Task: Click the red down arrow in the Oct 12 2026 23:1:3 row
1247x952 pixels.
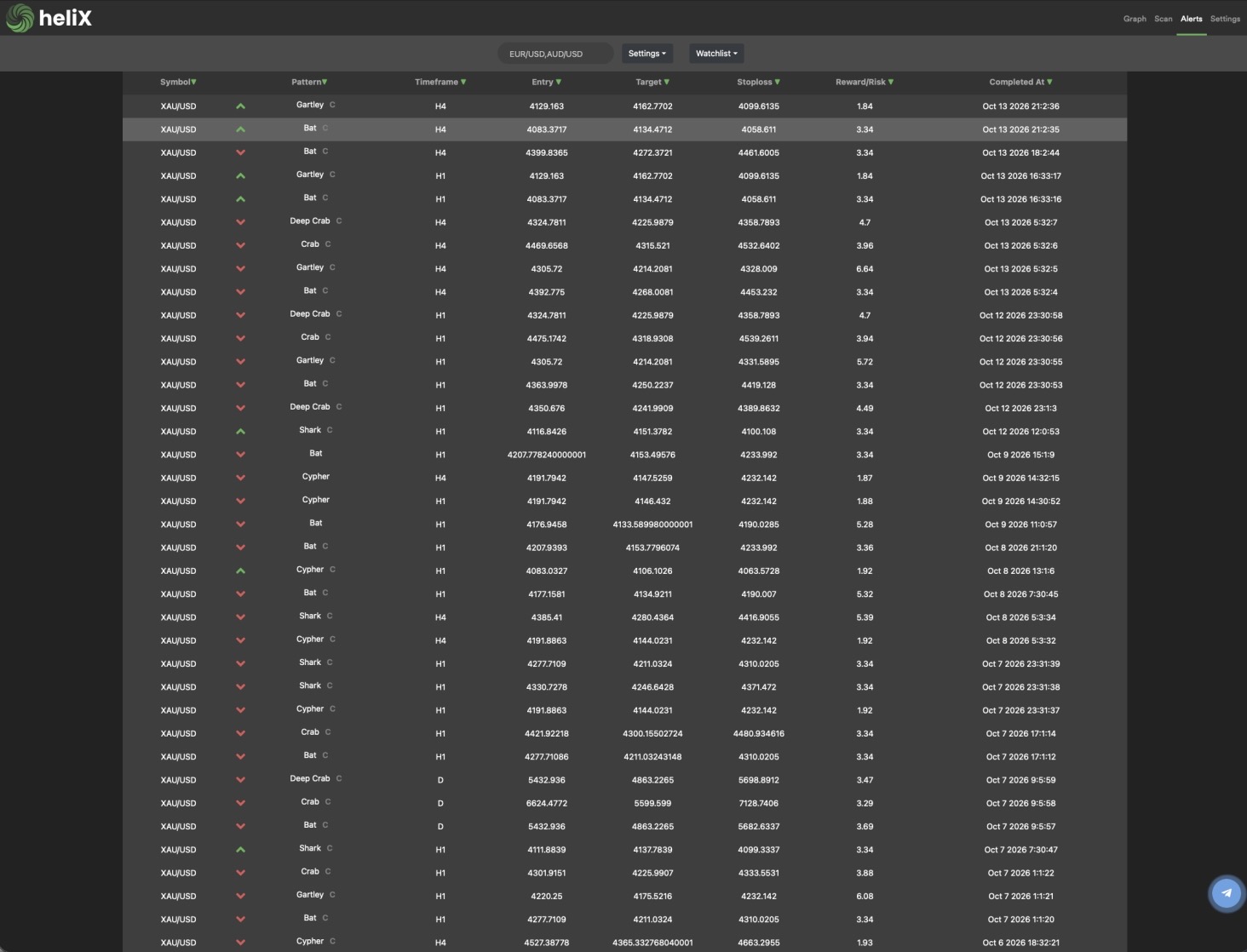Action: coord(240,409)
